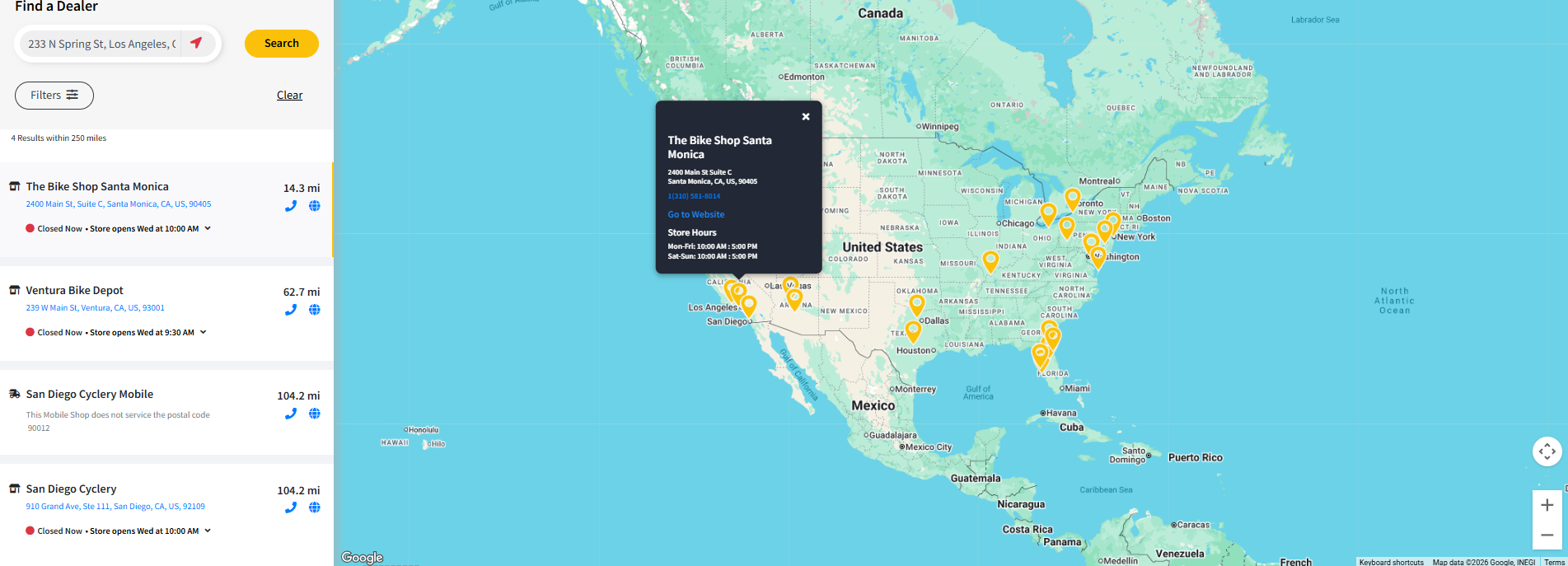Click a yellow pin near Dallas
This screenshot has width=1568, height=566.
tap(915, 306)
